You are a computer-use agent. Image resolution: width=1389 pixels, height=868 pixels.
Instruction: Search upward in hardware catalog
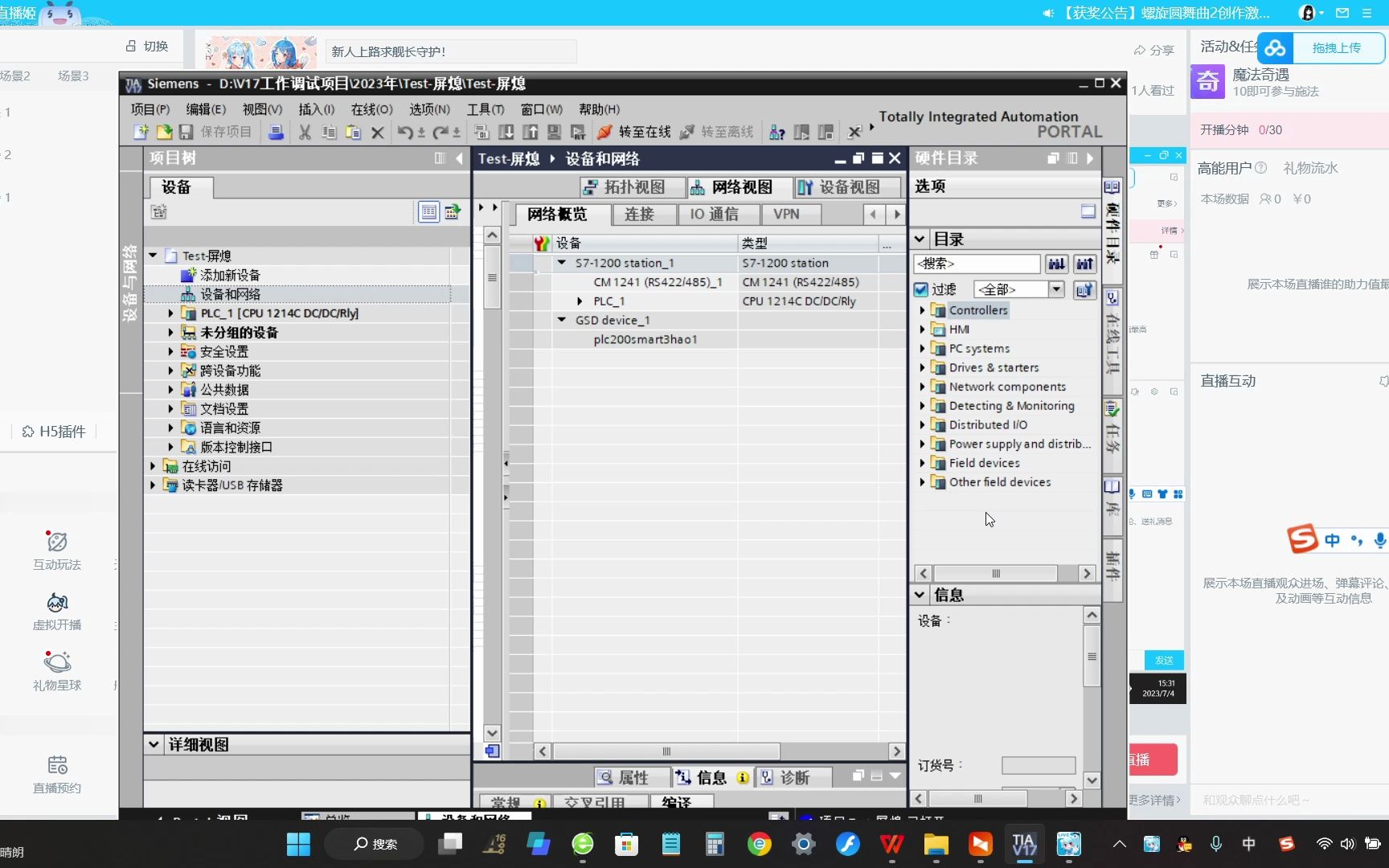pos(1084,264)
